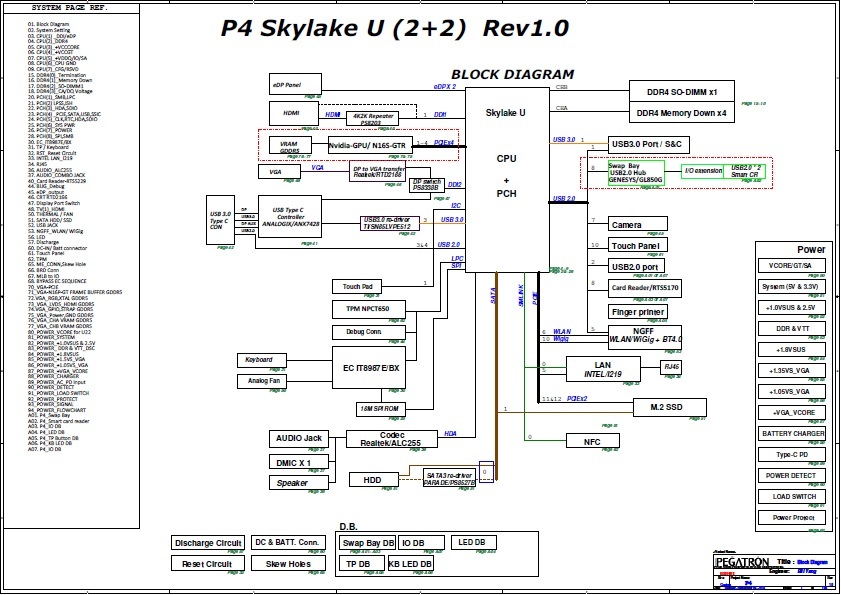Click the KB LED DB block

click(x=410, y=563)
